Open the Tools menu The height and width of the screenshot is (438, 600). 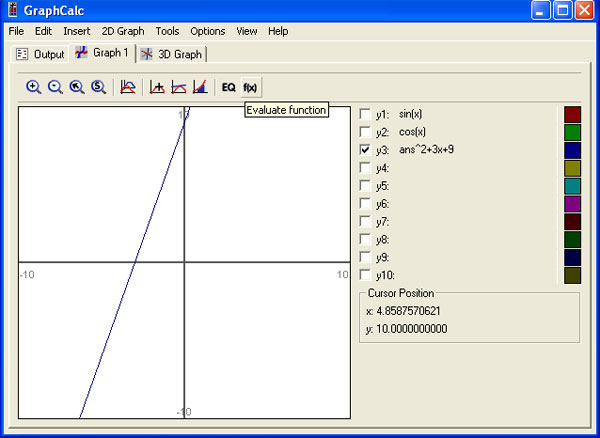(167, 31)
